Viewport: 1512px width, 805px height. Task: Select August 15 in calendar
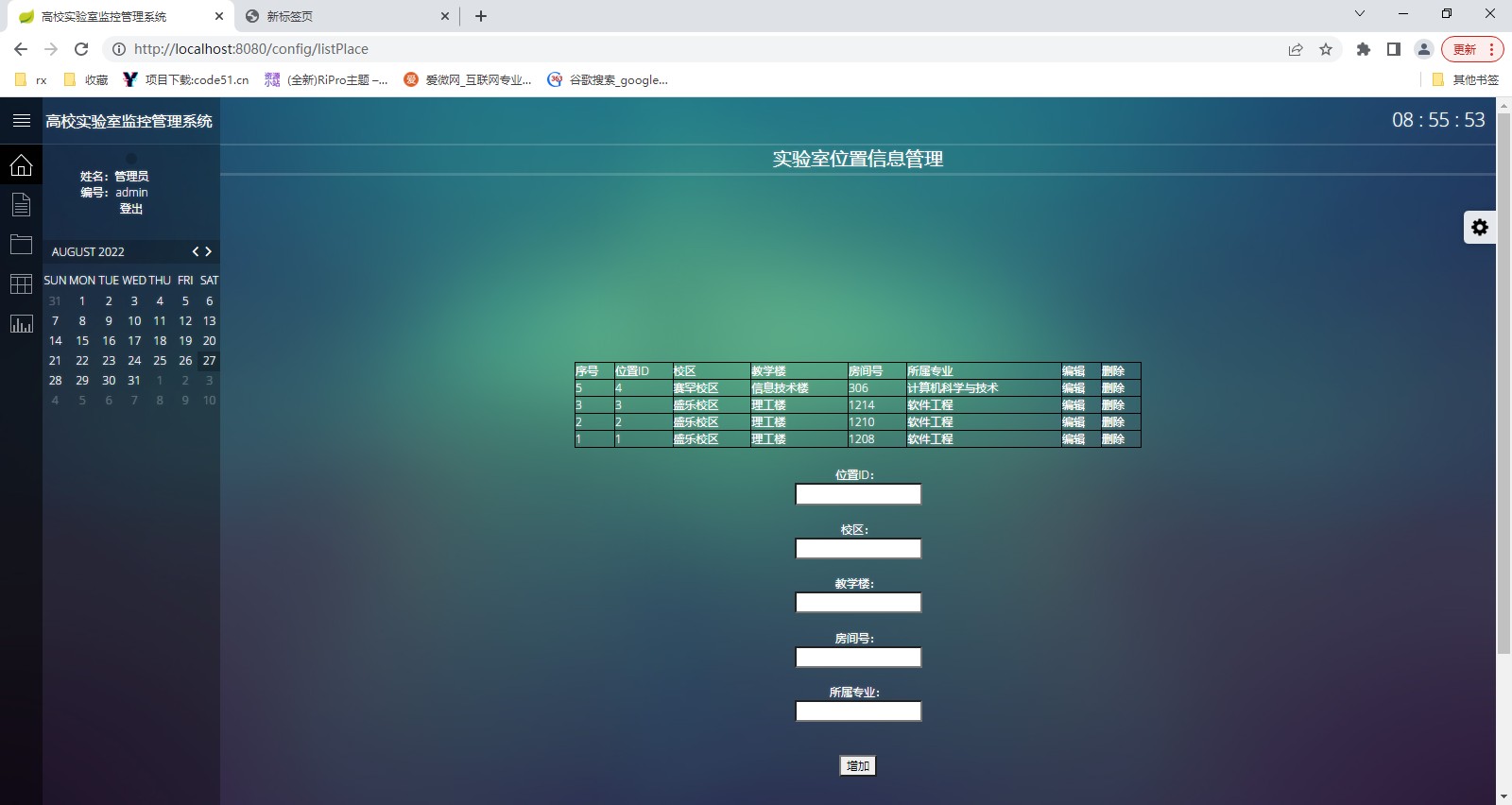coord(82,341)
